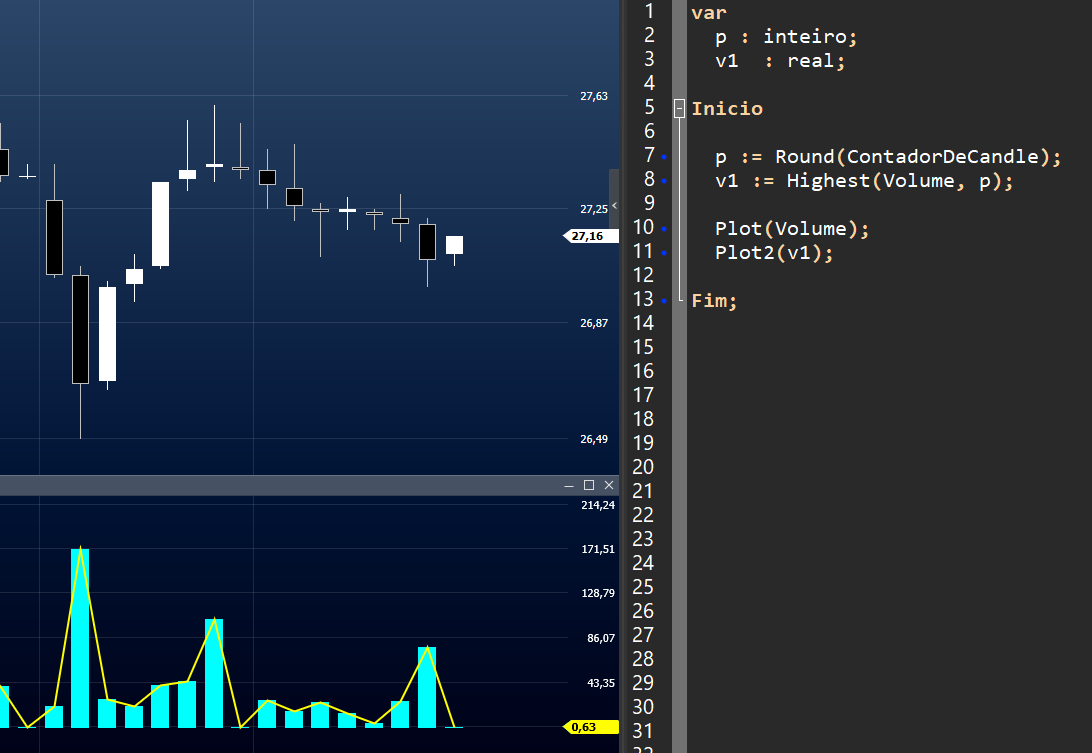Click volume axis label 214,24
The height and width of the screenshot is (753, 1092).
coord(598,505)
